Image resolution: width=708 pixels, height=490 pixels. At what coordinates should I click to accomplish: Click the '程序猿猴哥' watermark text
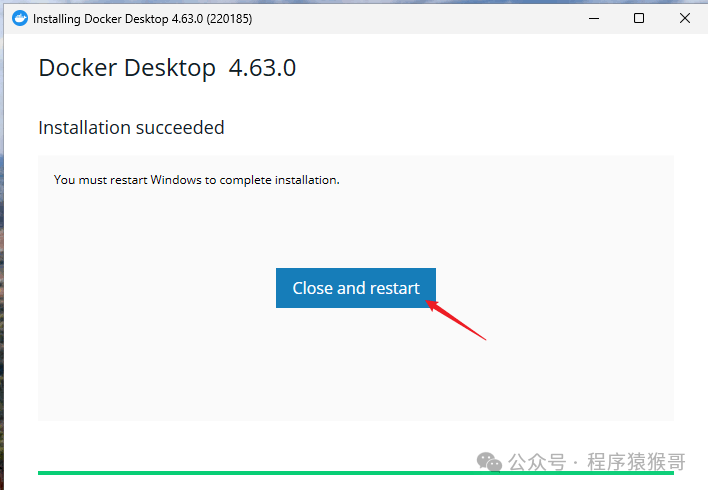coord(636,462)
